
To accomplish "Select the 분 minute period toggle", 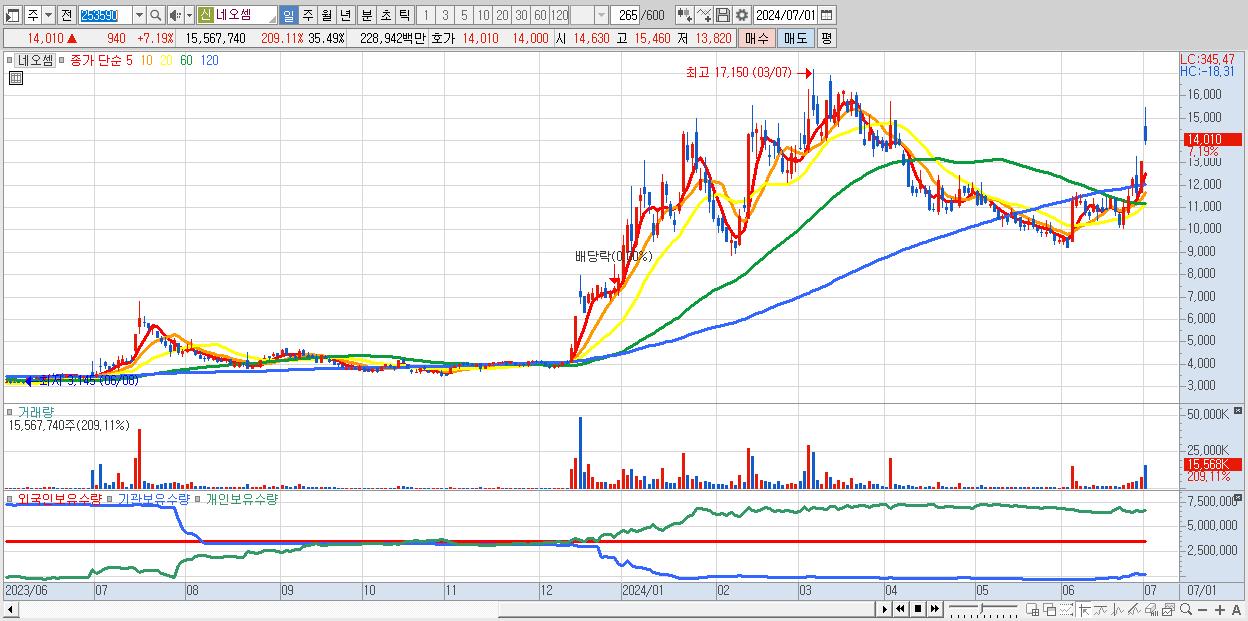I will coord(366,15).
